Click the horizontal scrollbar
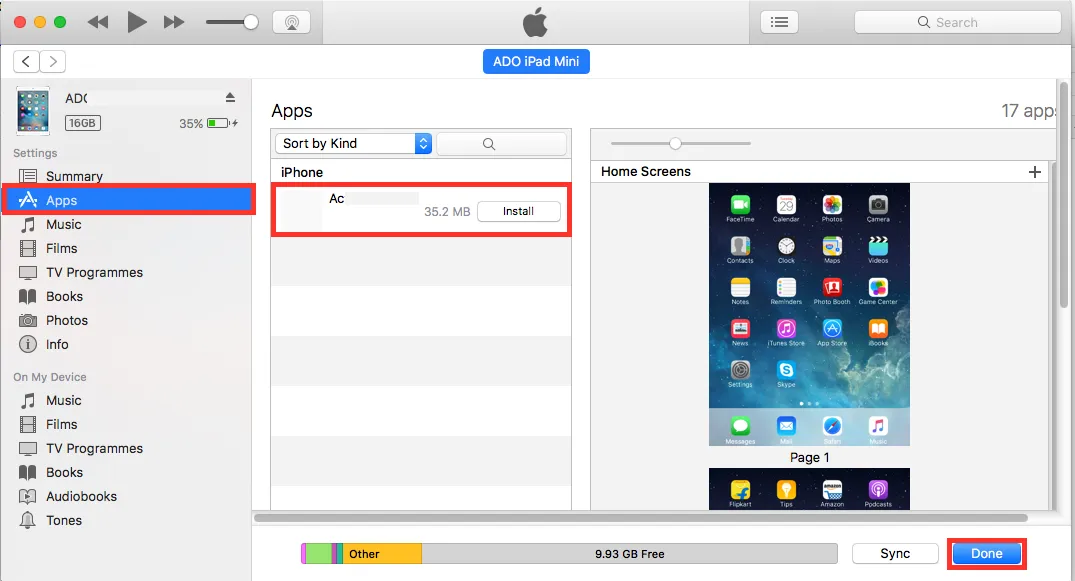This screenshot has height=581, width=1075. [x=641, y=518]
